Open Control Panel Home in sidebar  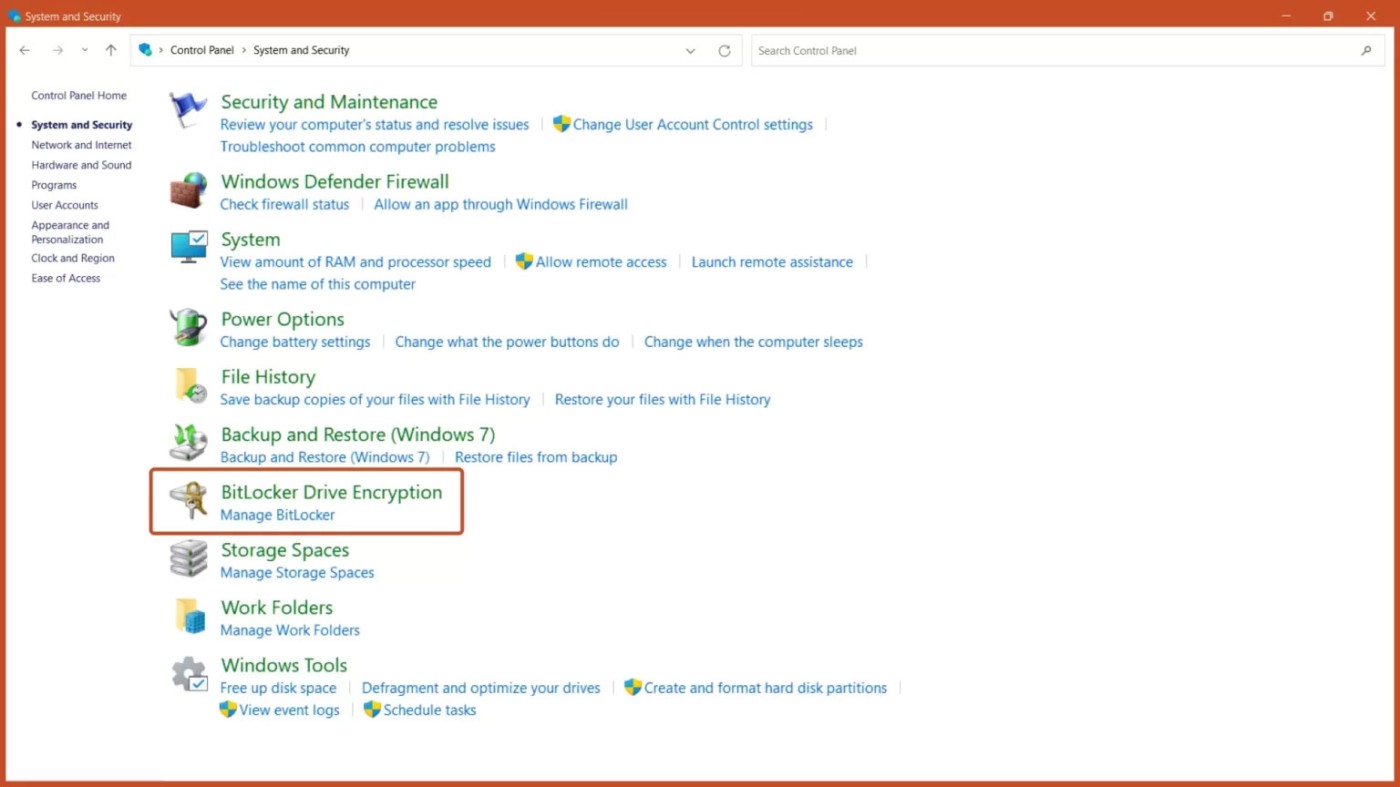(x=79, y=96)
